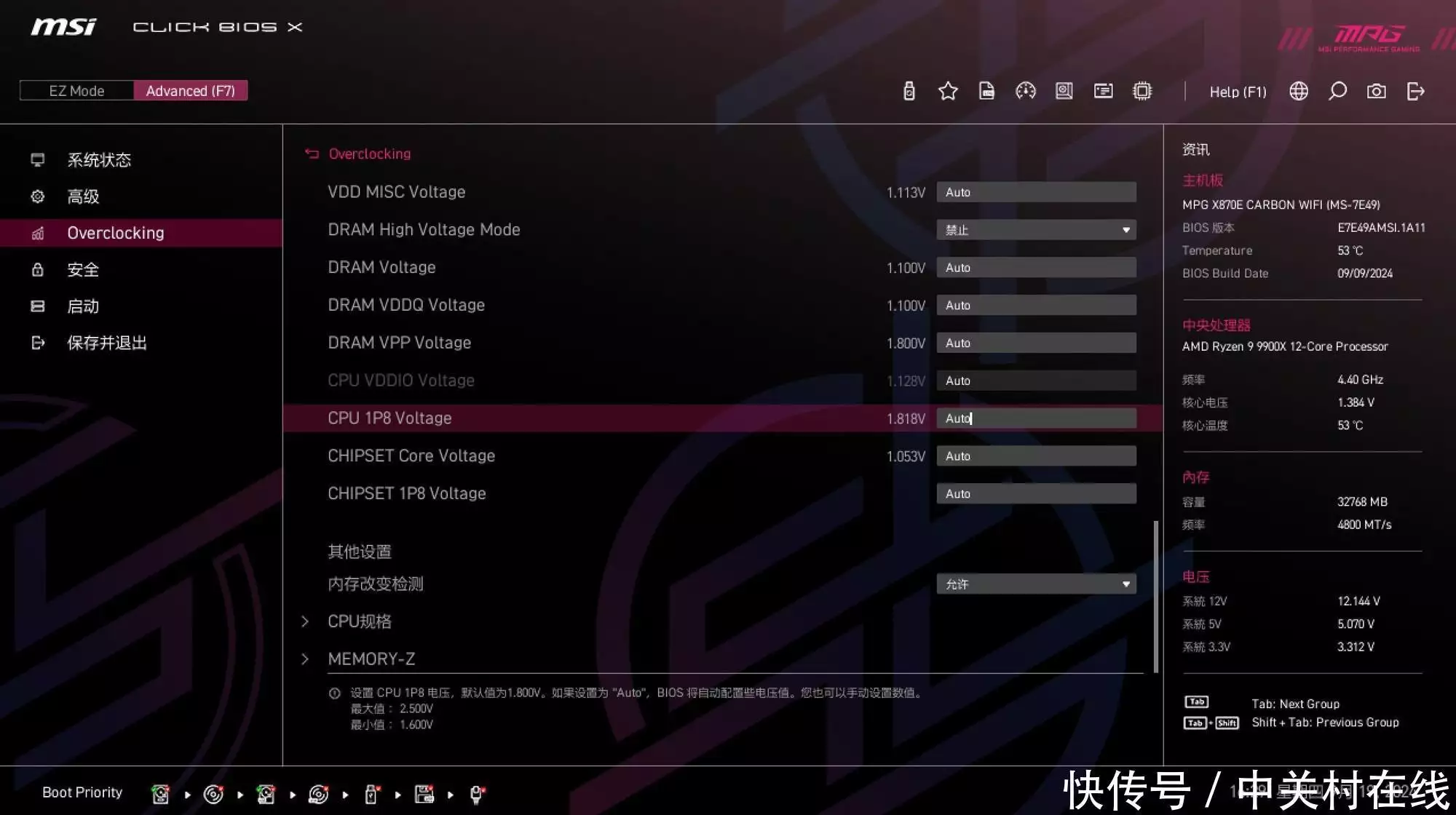
Task: Click the AMD Ryzen 9 9900X processor text
Action: [1285, 346]
